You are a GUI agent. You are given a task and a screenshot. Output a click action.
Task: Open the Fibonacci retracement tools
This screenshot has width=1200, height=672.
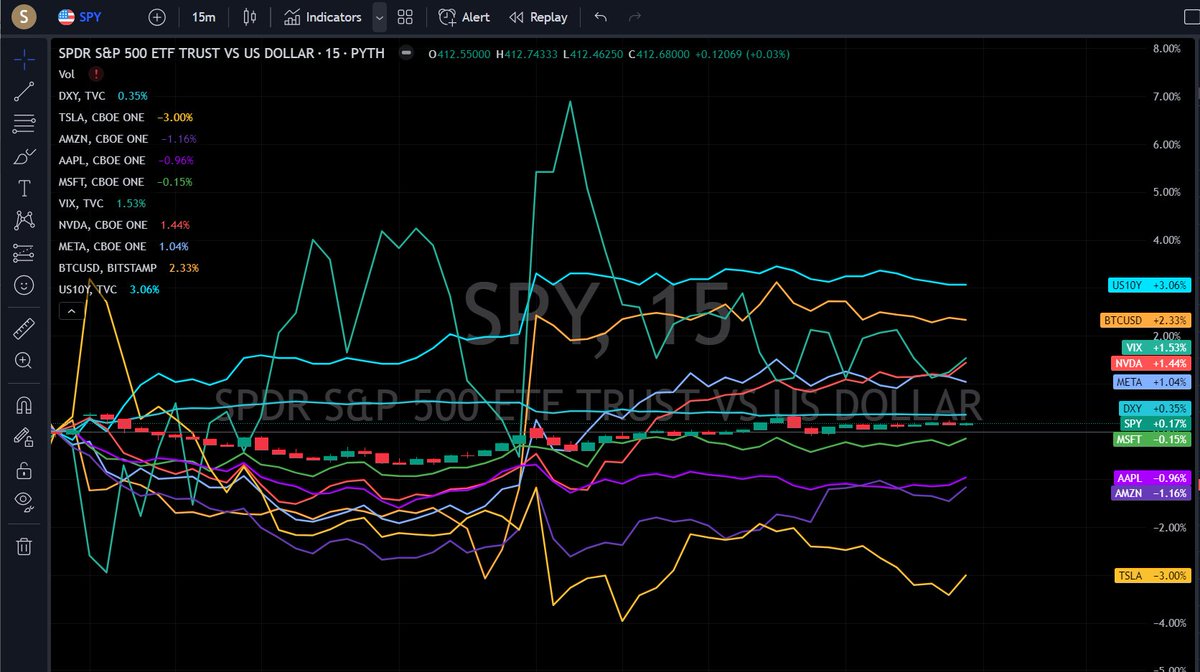[25, 124]
